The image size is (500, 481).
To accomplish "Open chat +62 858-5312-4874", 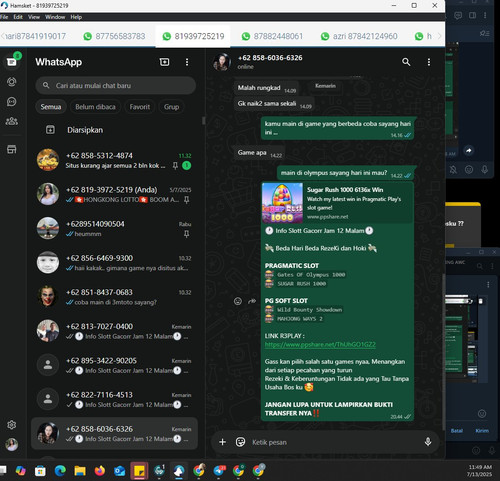I will 114,160.
